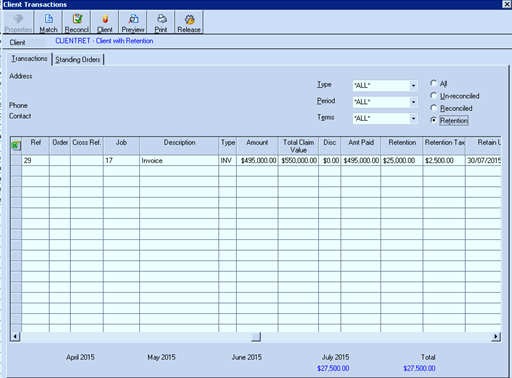
Task: Click 'CLIENTRET - Client with Retention' text
Action: pos(104,41)
